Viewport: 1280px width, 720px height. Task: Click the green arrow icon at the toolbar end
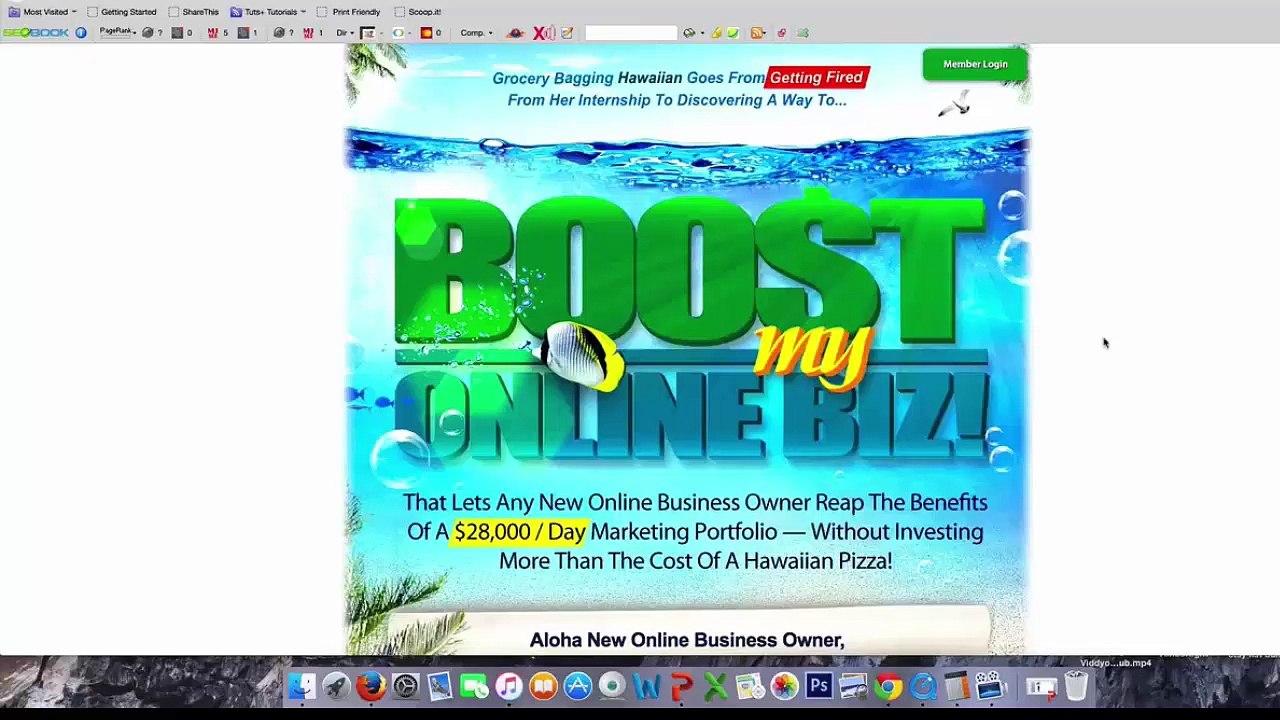(802, 33)
